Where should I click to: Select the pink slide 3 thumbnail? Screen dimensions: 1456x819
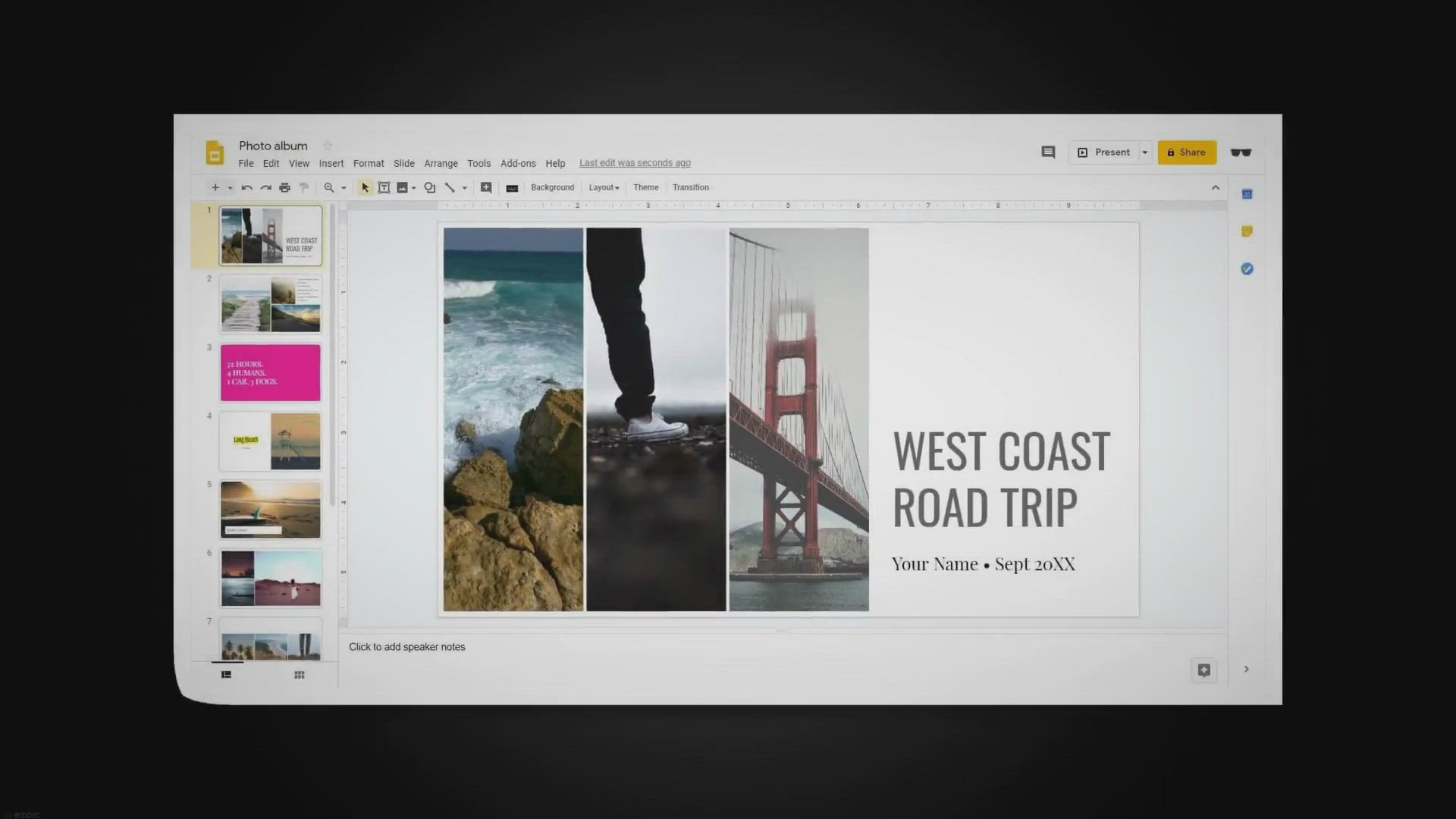[271, 372]
